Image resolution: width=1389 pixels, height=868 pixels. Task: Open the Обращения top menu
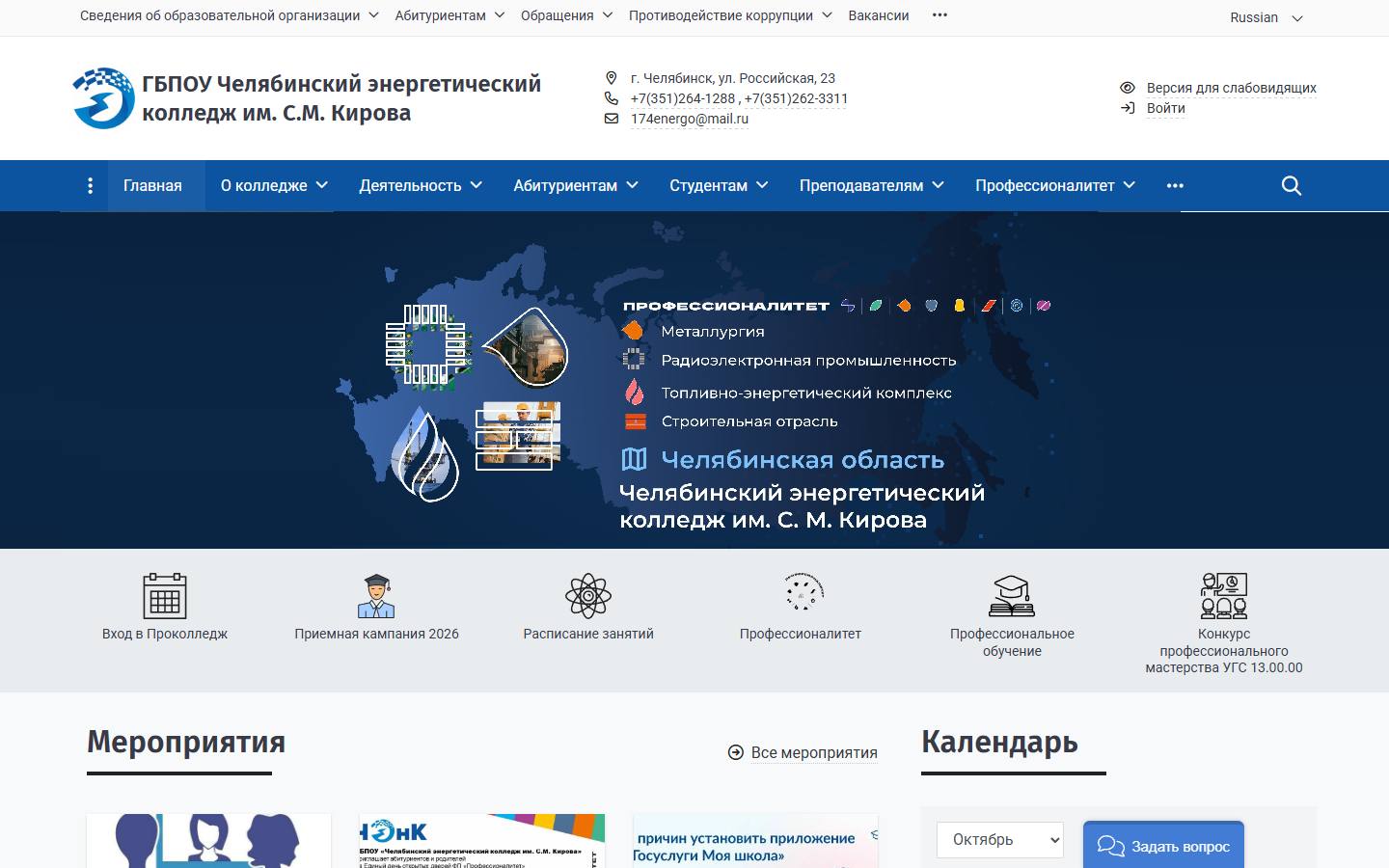567,15
